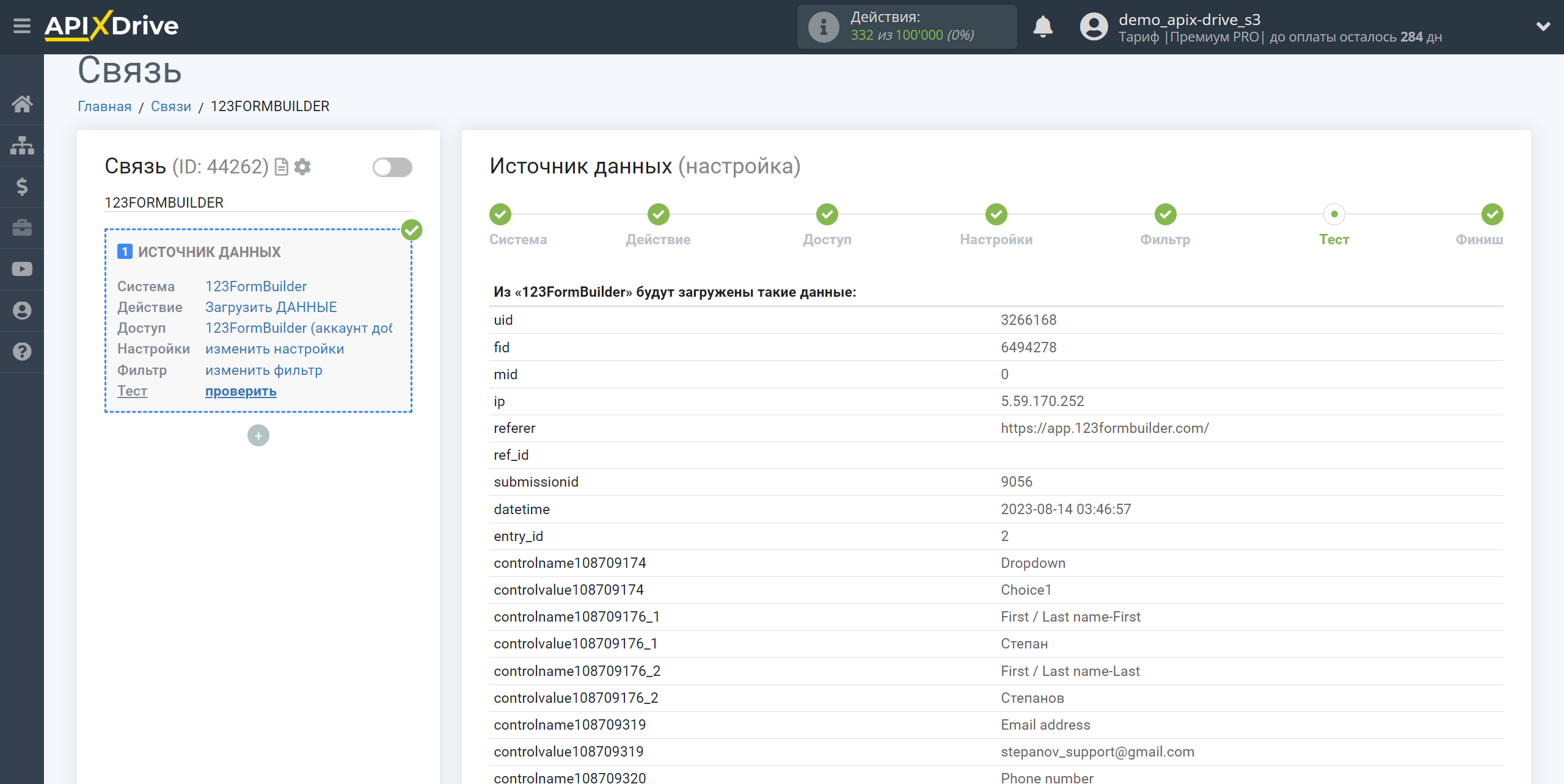Select the stepanov_support@gmail.com value

click(1098, 752)
